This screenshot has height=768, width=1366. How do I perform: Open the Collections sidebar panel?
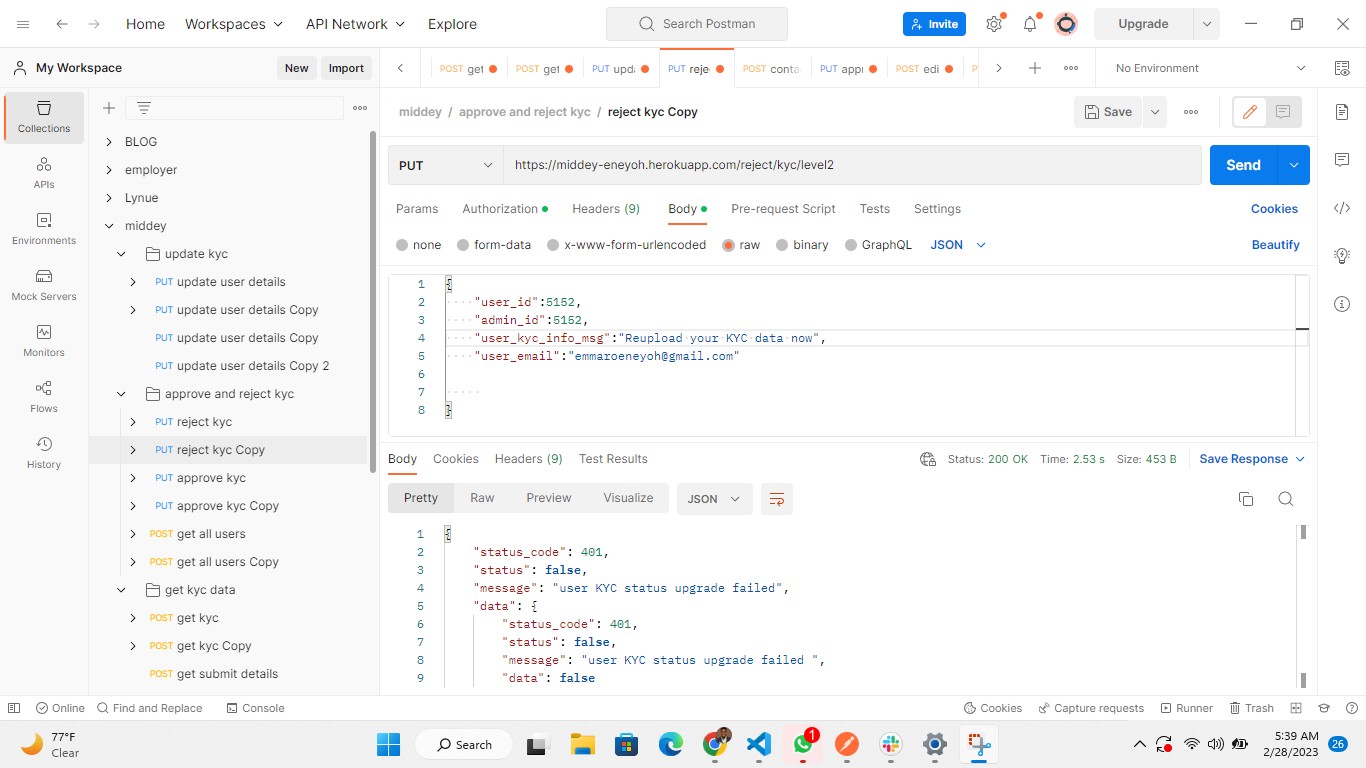[43, 117]
